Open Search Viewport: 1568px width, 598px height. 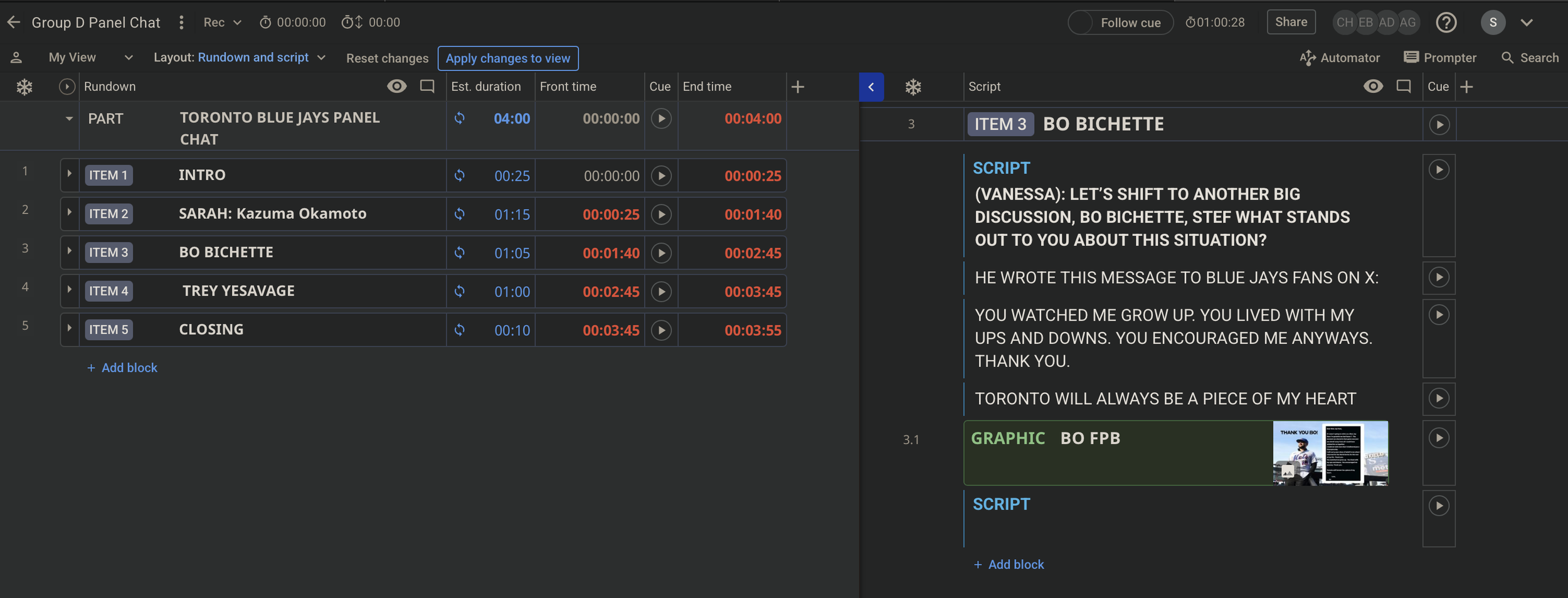pos(1530,58)
